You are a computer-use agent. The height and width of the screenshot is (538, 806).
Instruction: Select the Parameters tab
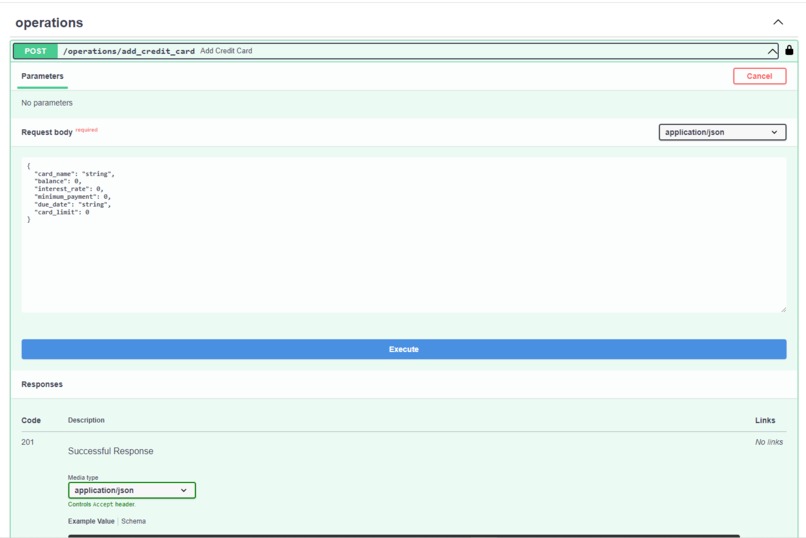coord(42,76)
